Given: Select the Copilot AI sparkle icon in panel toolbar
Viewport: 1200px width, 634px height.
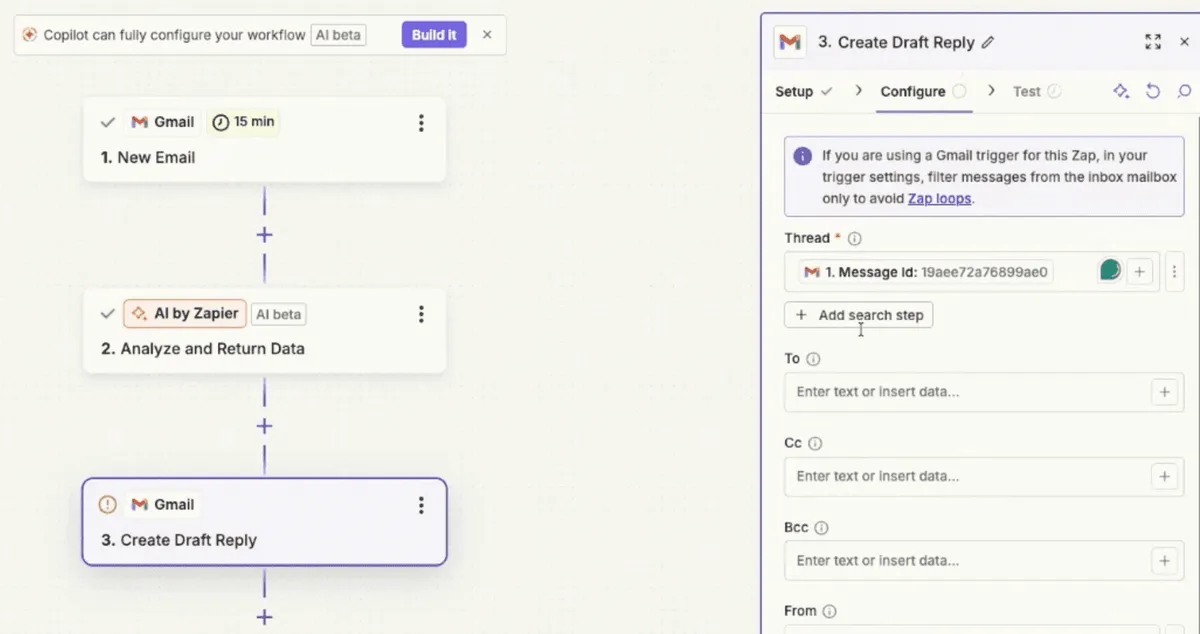Looking at the screenshot, I should click(1121, 91).
